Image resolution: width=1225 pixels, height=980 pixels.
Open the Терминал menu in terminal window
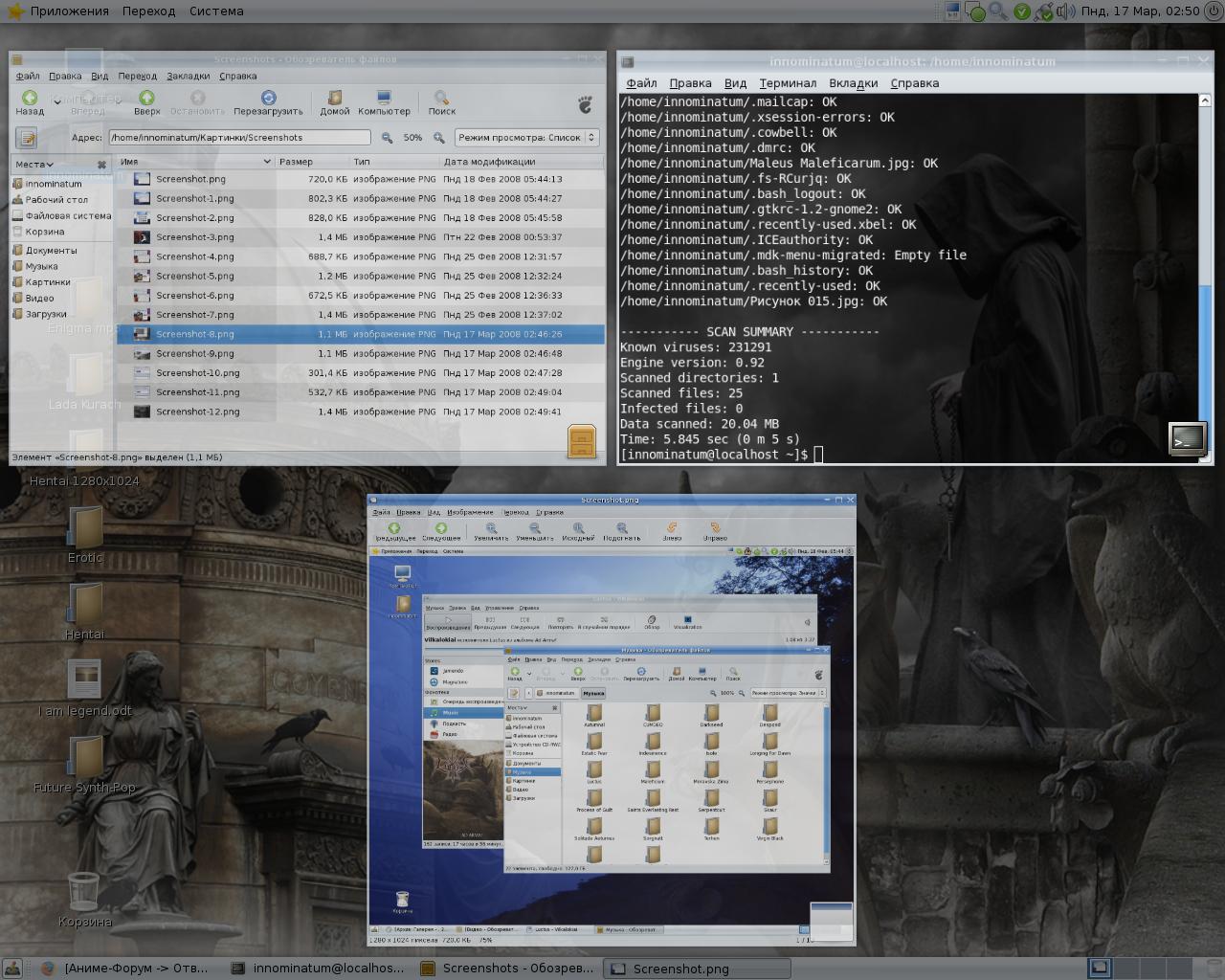[x=788, y=83]
